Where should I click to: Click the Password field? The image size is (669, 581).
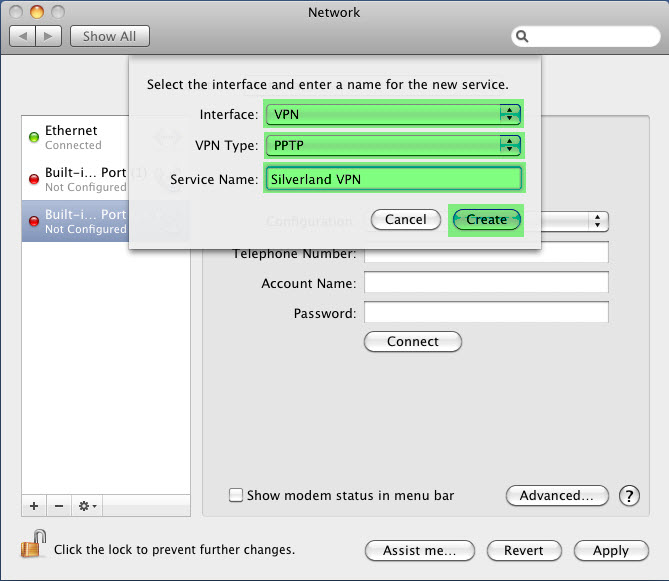click(x=486, y=312)
